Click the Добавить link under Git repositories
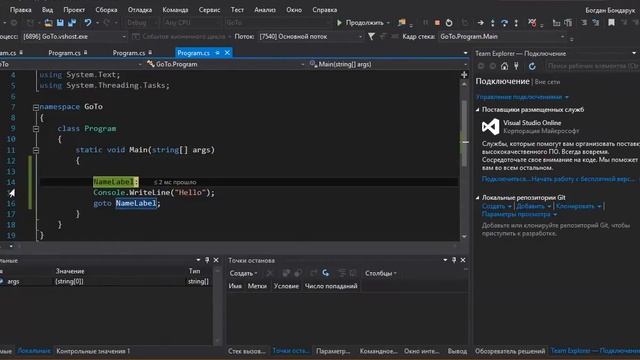 point(530,207)
